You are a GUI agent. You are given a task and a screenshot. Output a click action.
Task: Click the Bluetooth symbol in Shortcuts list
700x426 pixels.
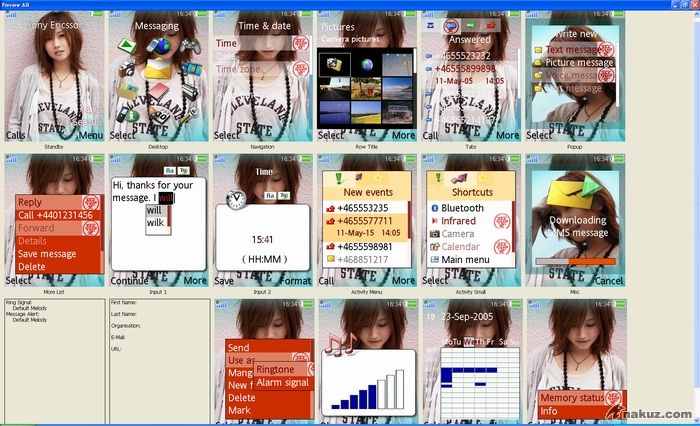434,208
